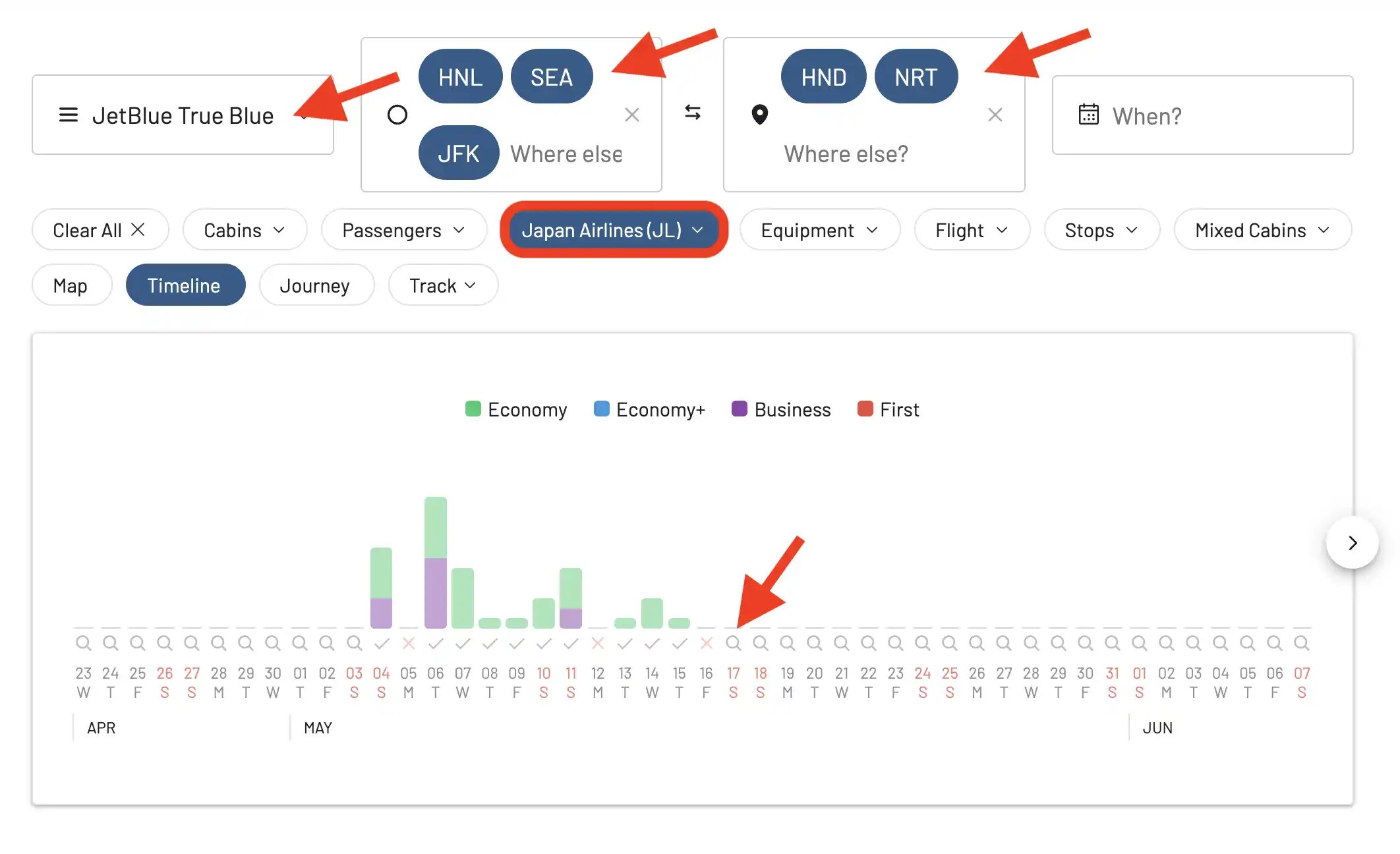Image resolution: width=1400 pixels, height=854 pixels.
Task: Select the Timeline view
Action: [185, 285]
